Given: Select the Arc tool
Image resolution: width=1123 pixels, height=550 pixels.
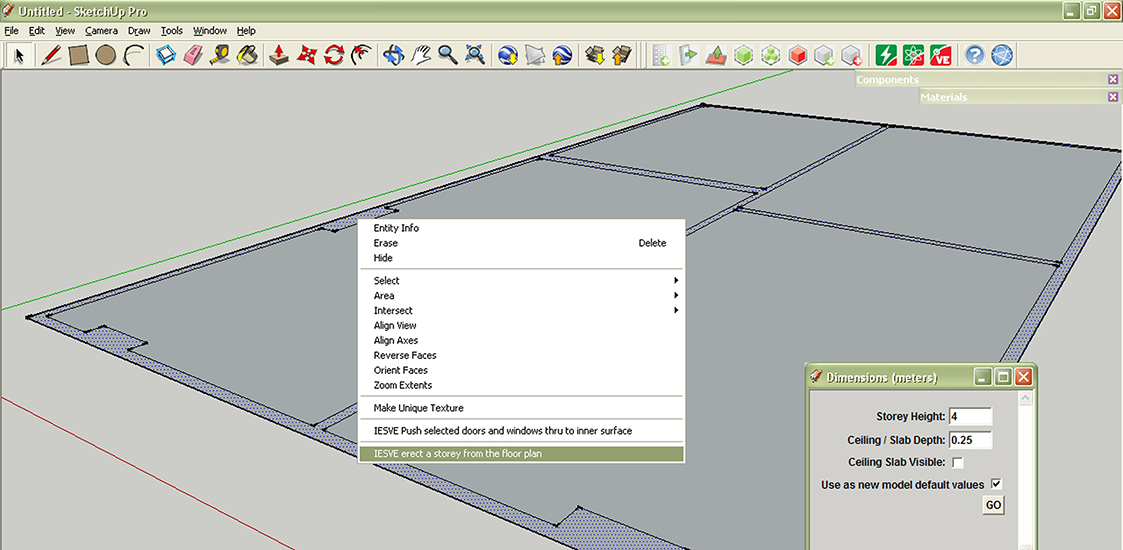Looking at the screenshot, I should (x=132, y=55).
